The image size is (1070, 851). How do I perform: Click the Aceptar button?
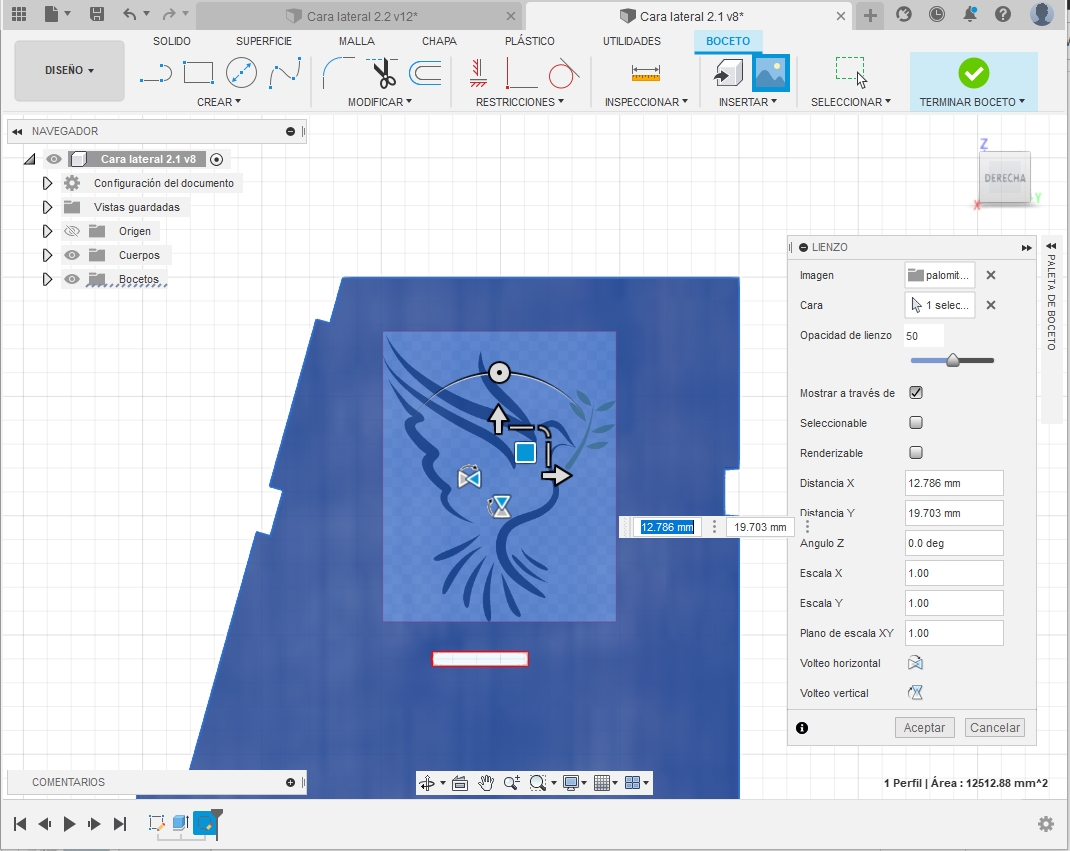[x=924, y=727]
